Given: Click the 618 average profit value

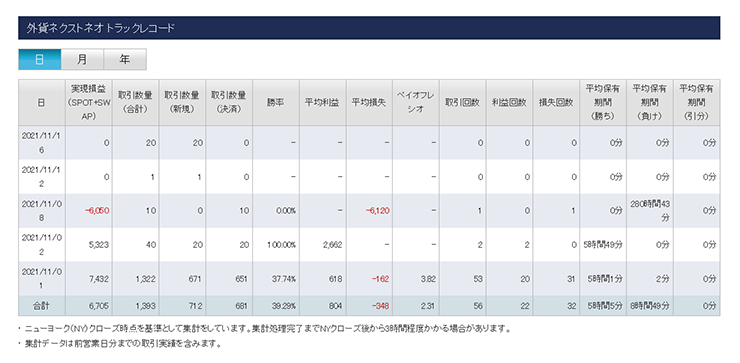Looking at the screenshot, I should (x=336, y=279).
